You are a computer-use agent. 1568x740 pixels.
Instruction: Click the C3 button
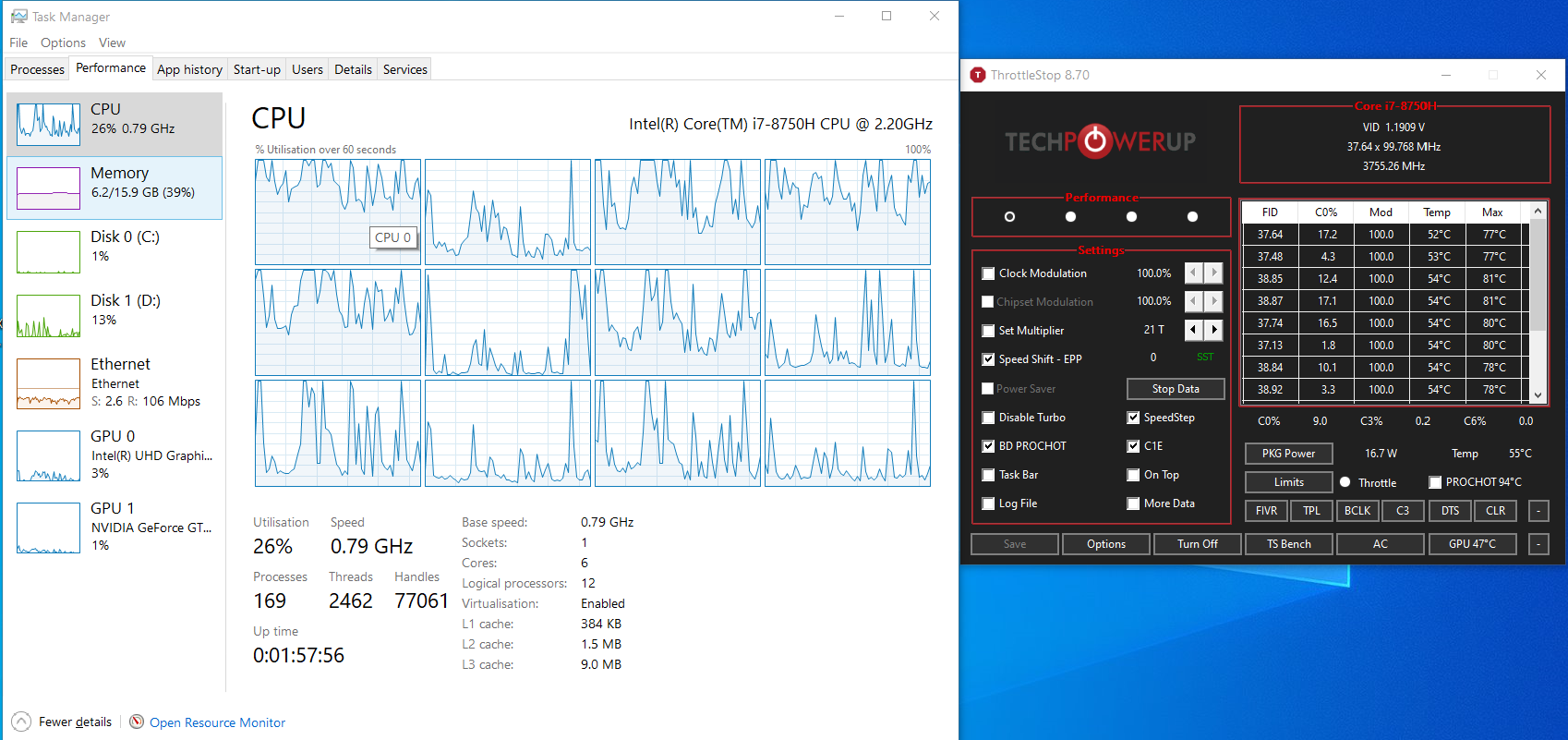pos(1403,511)
